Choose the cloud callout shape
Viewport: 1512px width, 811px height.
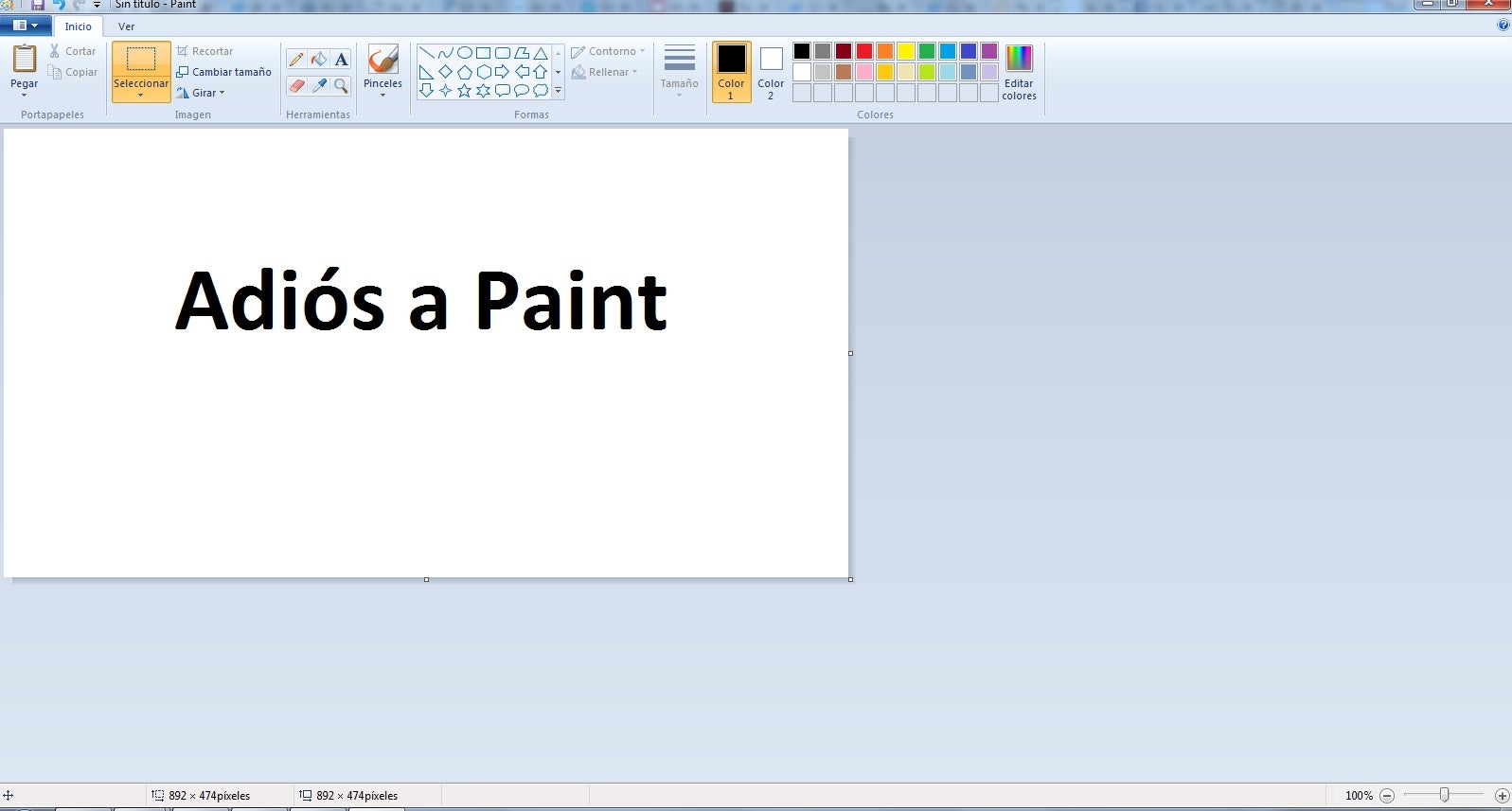tap(541, 91)
